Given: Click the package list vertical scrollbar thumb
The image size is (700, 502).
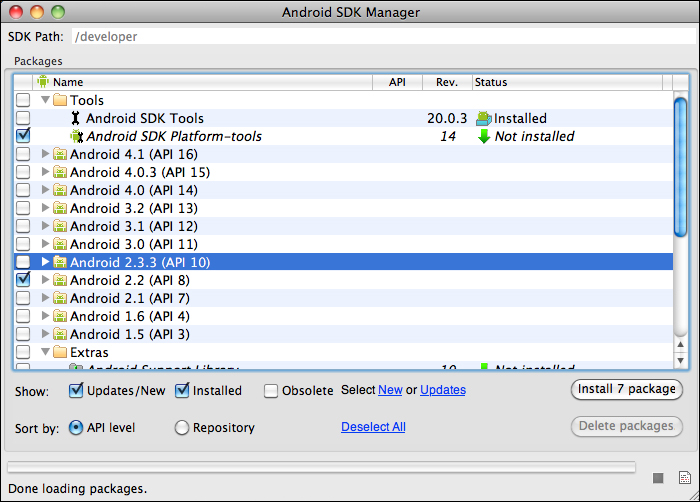Looking at the screenshot, I should (x=680, y=167).
